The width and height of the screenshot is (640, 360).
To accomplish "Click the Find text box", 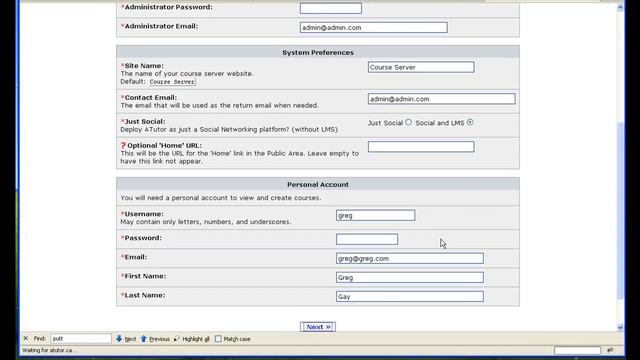I will (x=81, y=338).
